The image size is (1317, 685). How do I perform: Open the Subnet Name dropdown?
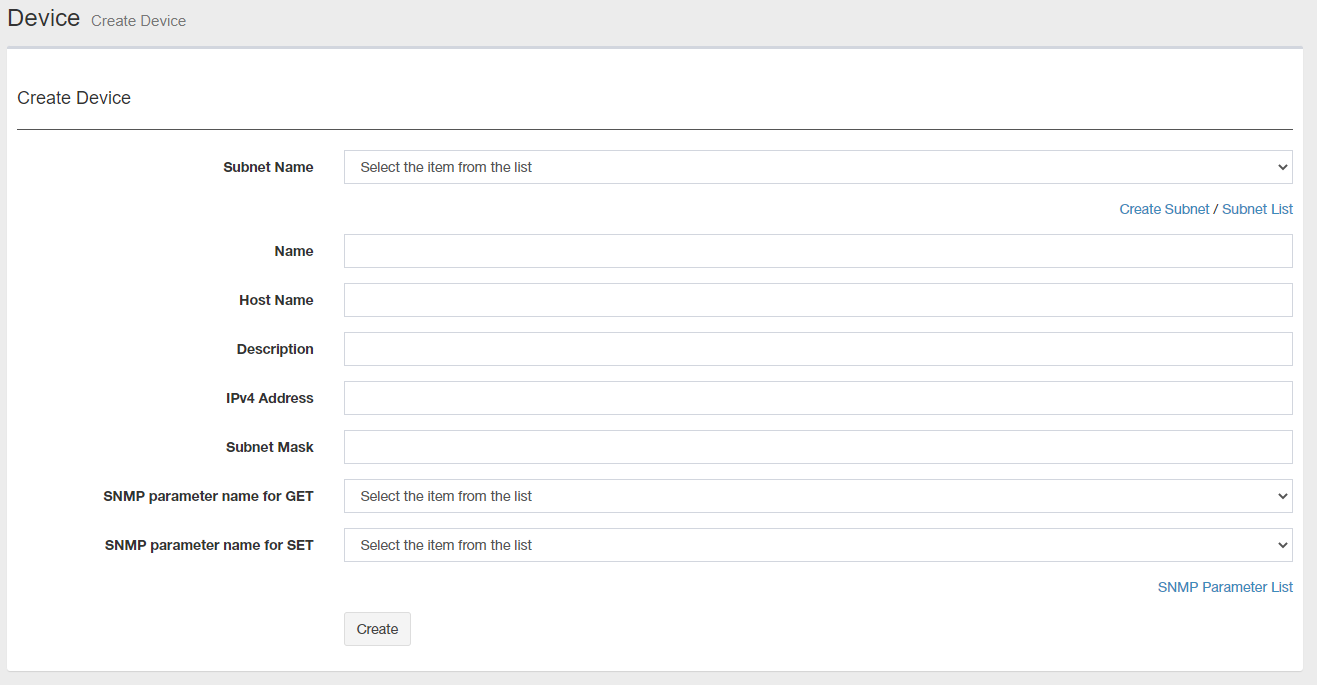tap(817, 167)
